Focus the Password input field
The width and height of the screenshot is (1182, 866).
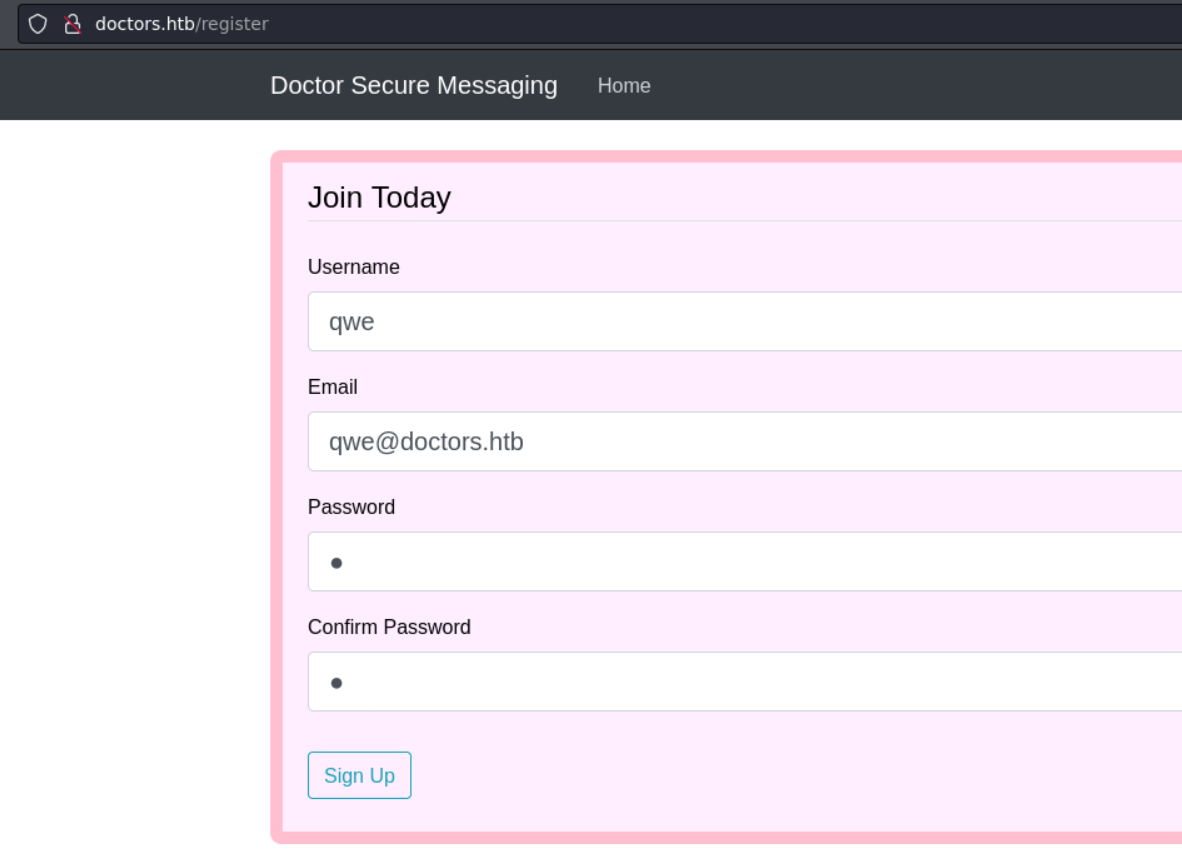click(x=745, y=562)
